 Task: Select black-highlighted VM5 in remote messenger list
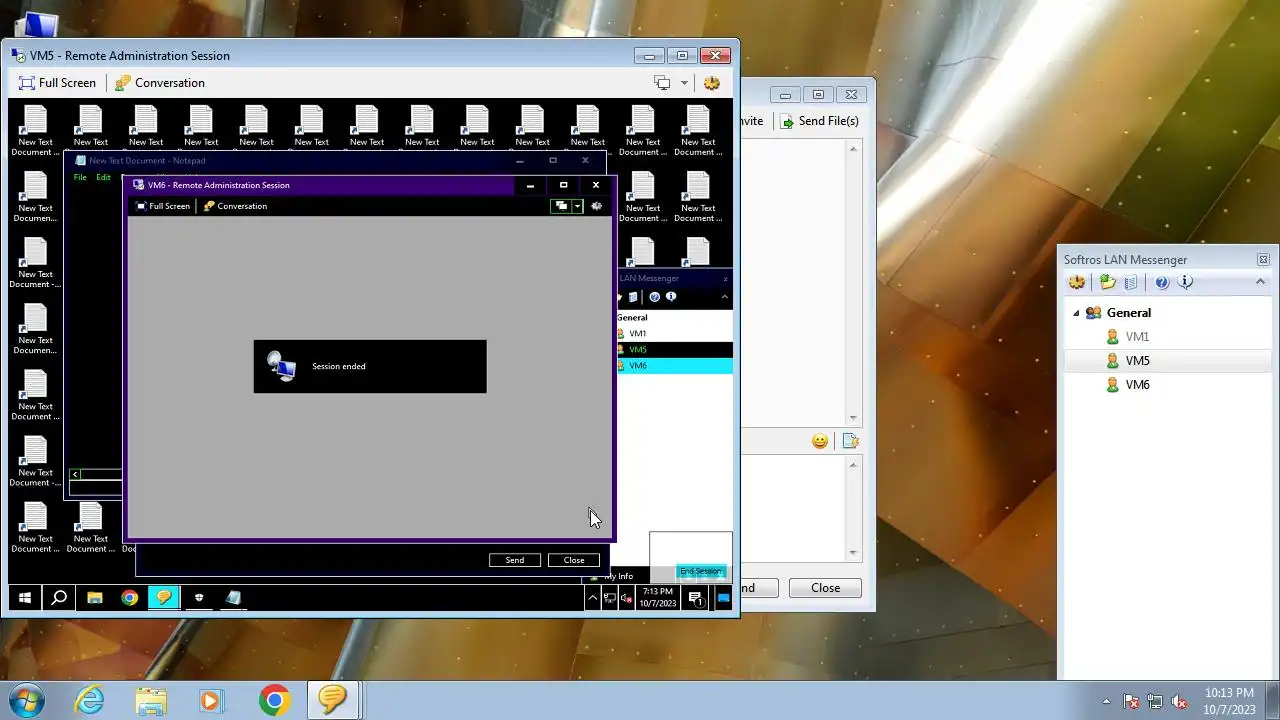click(674, 349)
